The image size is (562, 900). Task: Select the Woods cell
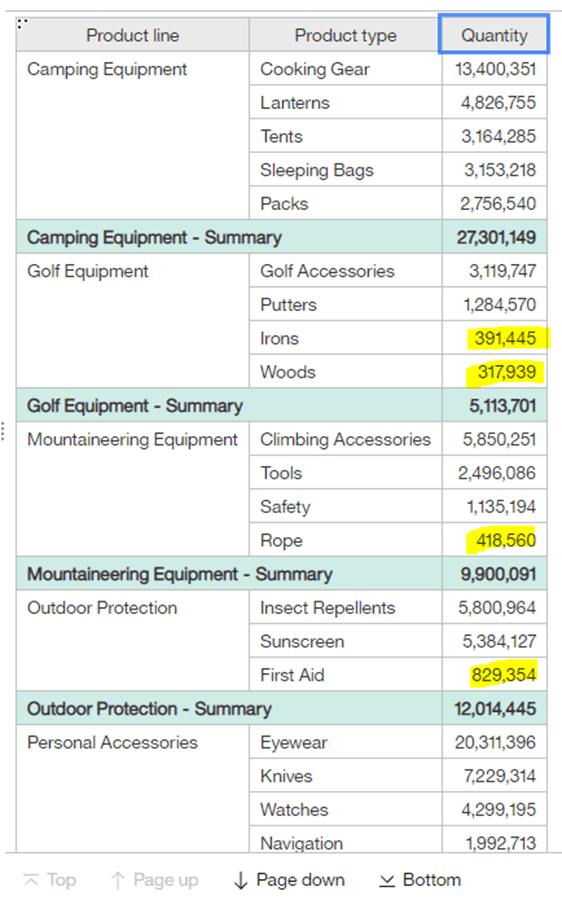click(346, 372)
